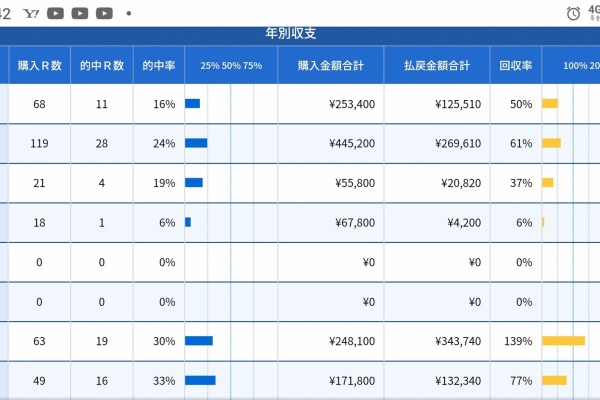The image size is (600, 400).
Task: Select the 払戻金額合計 column header
Action: [x=437, y=65]
